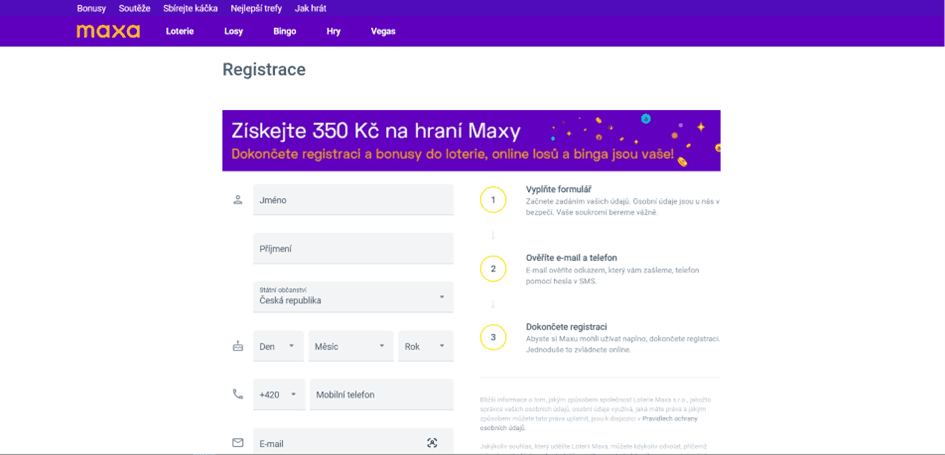Viewport: 945px width, 455px height.
Task: Open the Bonusy top menu item
Action: (91, 8)
